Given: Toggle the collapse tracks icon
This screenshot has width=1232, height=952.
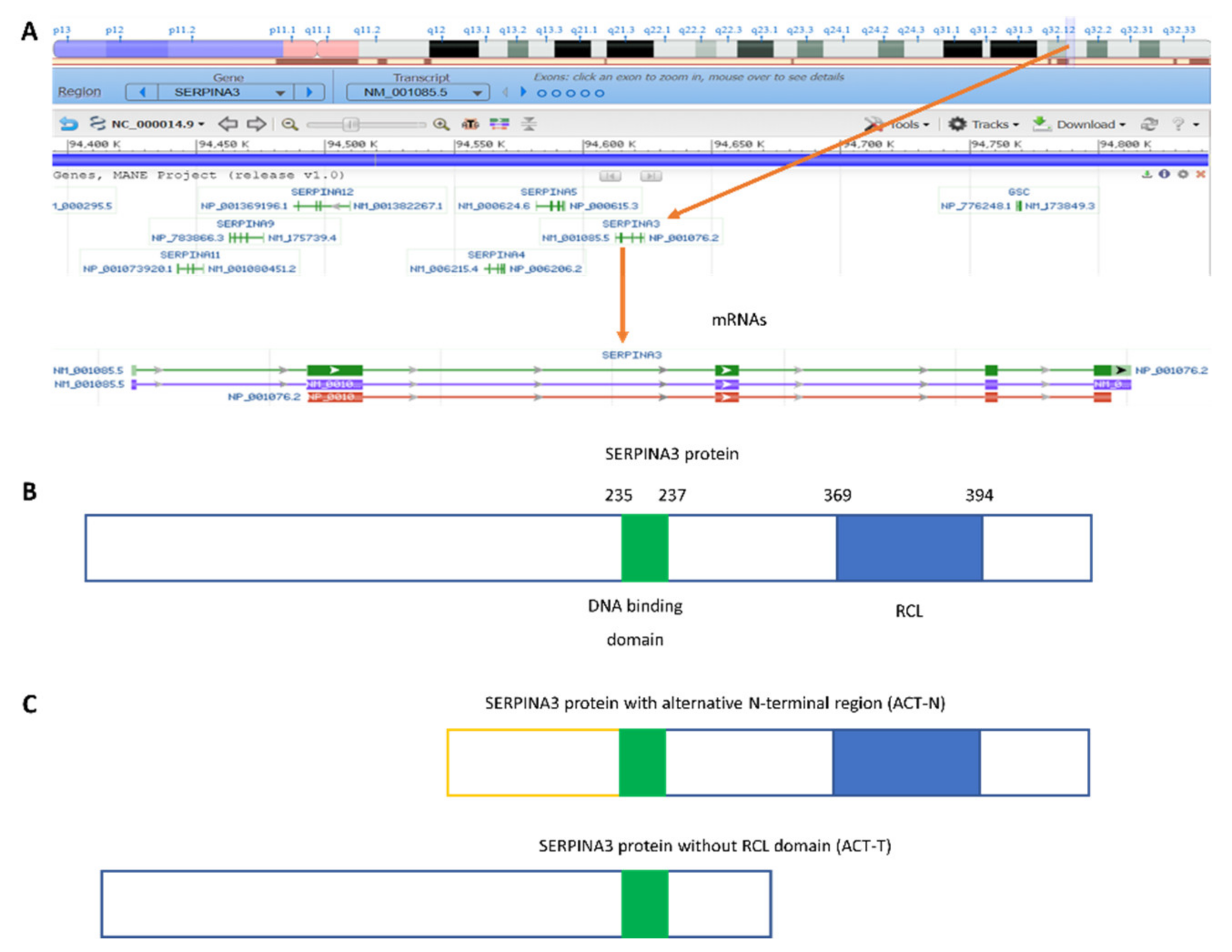Looking at the screenshot, I should (x=529, y=124).
